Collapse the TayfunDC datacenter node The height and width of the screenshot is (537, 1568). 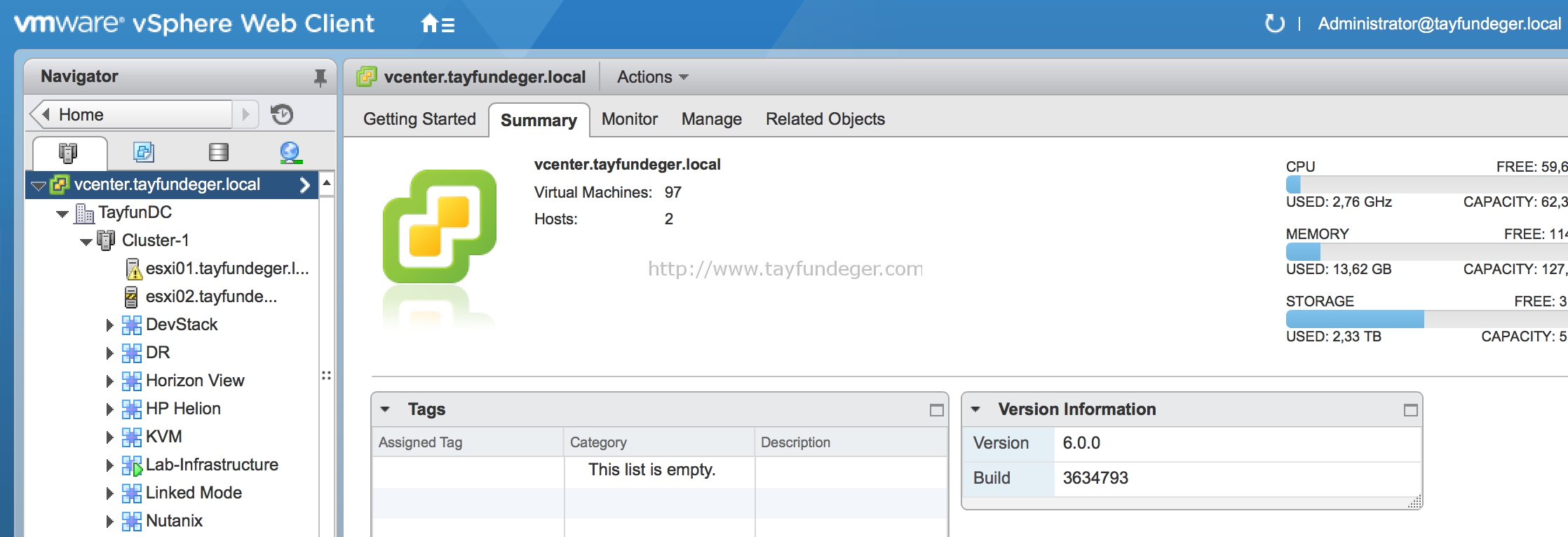62,214
